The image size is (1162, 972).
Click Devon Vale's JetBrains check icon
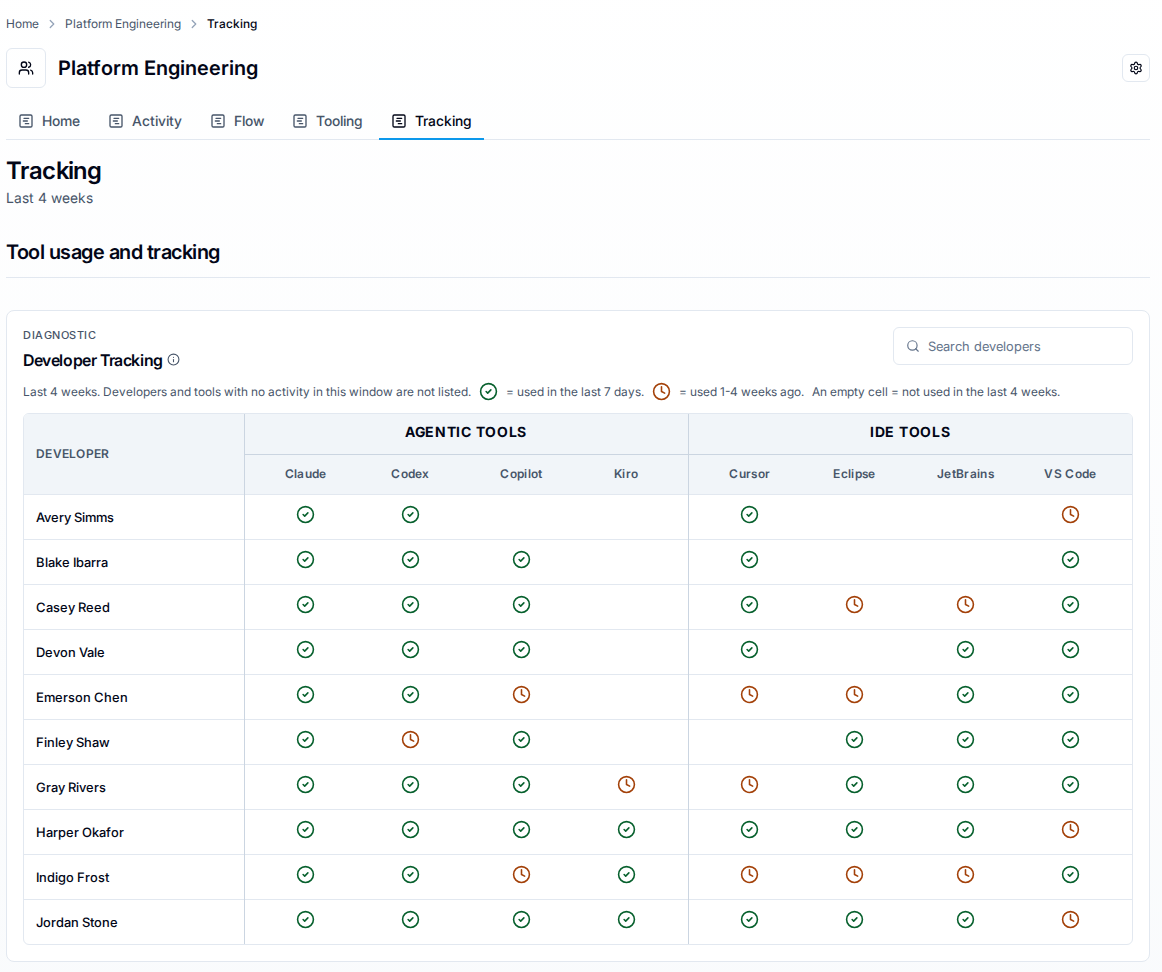coord(965,650)
